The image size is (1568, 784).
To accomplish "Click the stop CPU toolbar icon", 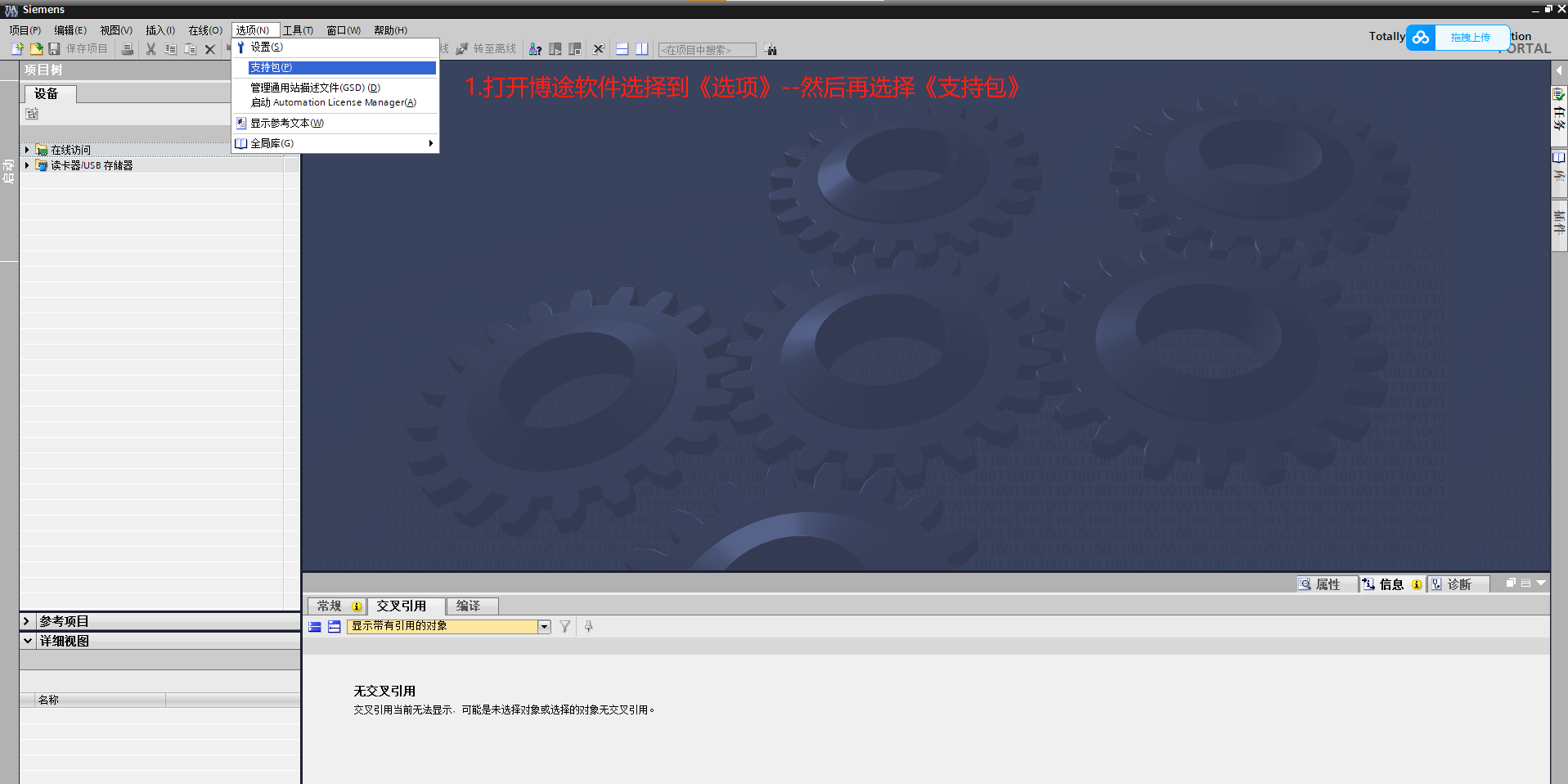I will [x=575, y=49].
